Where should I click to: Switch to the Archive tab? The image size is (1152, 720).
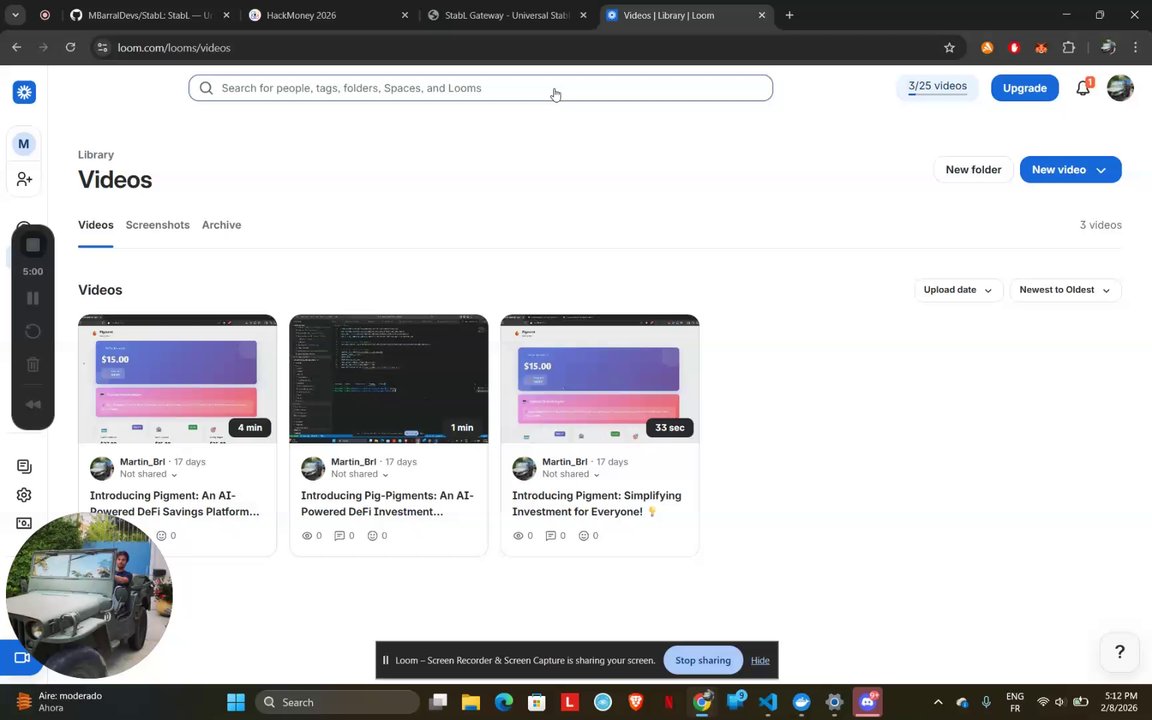click(x=221, y=225)
